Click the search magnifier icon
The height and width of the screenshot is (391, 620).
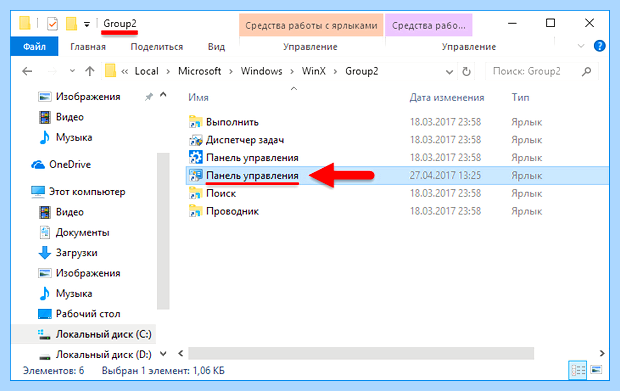pos(587,71)
